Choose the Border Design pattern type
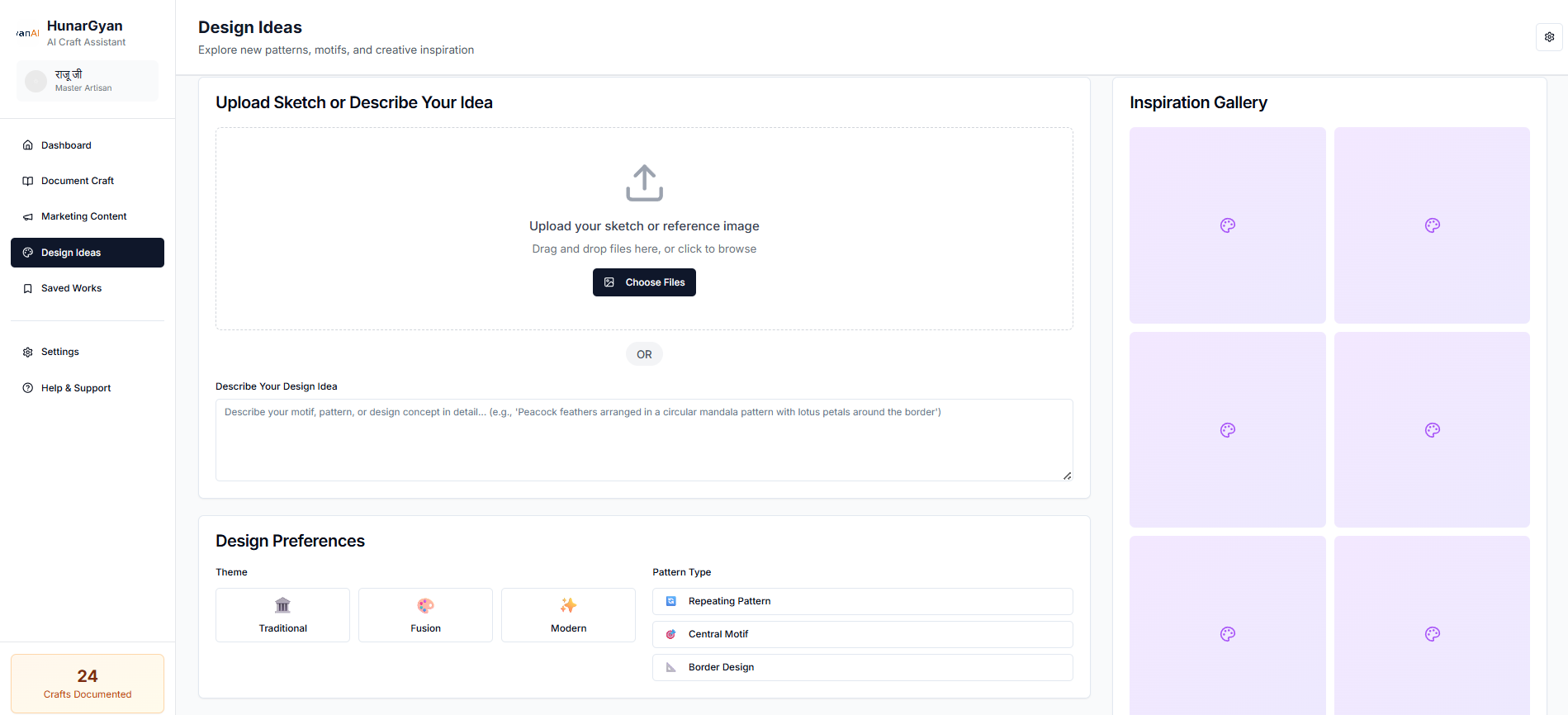This screenshot has height=715, width=1568. pyautogui.click(x=863, y=667)
